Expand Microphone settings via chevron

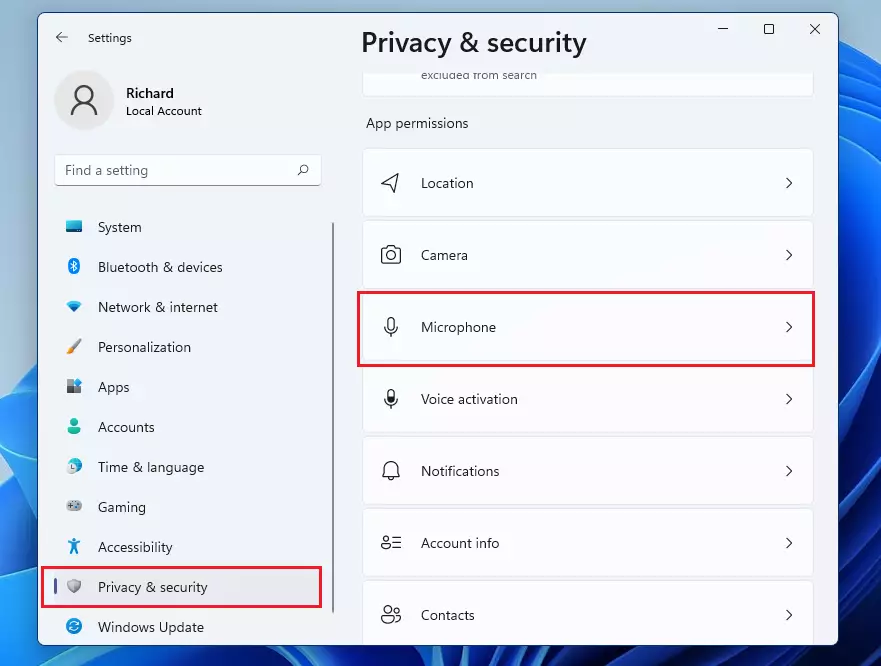[x=789, y=327]
